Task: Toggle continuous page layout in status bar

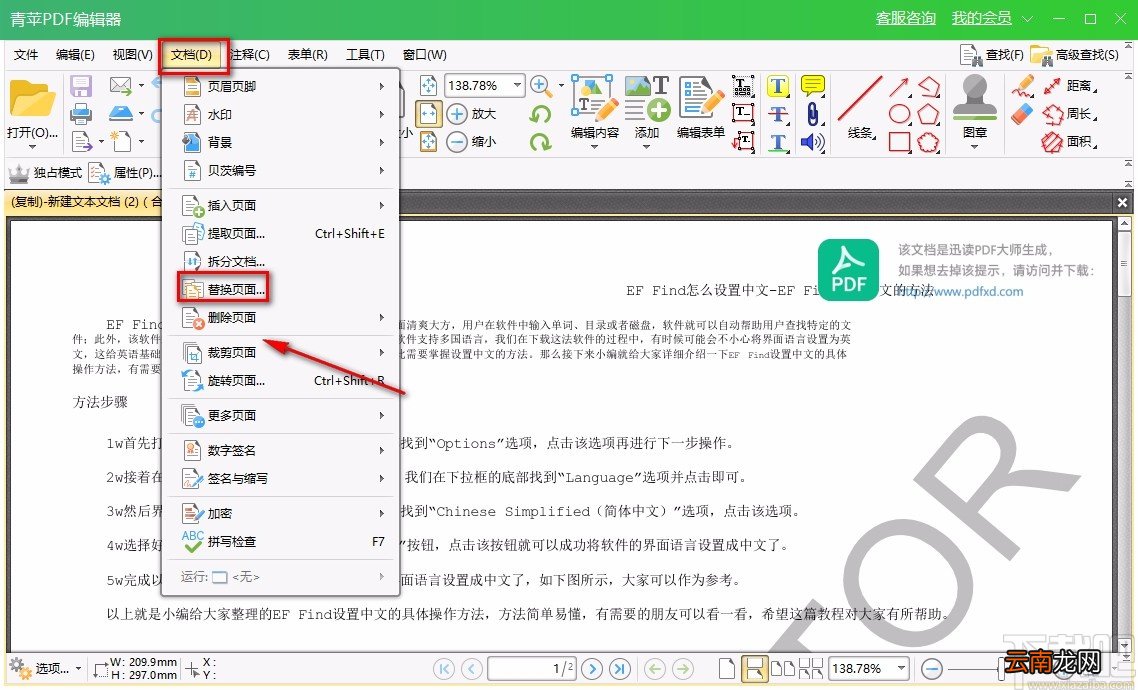Action: (x=755, y=668)
